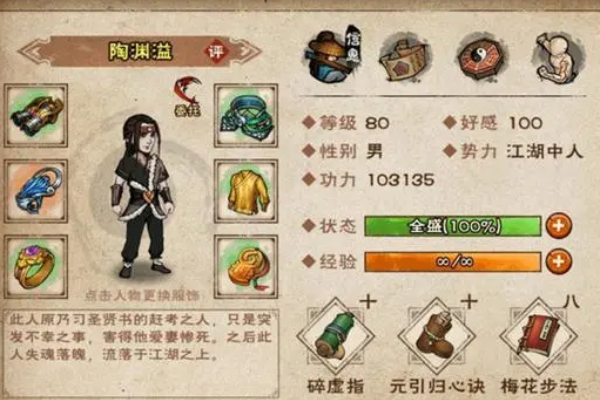This screenshot has width=600, height=400.
Task: Open the gauntlet weapon equipment slot
Action: click(36, 116)
